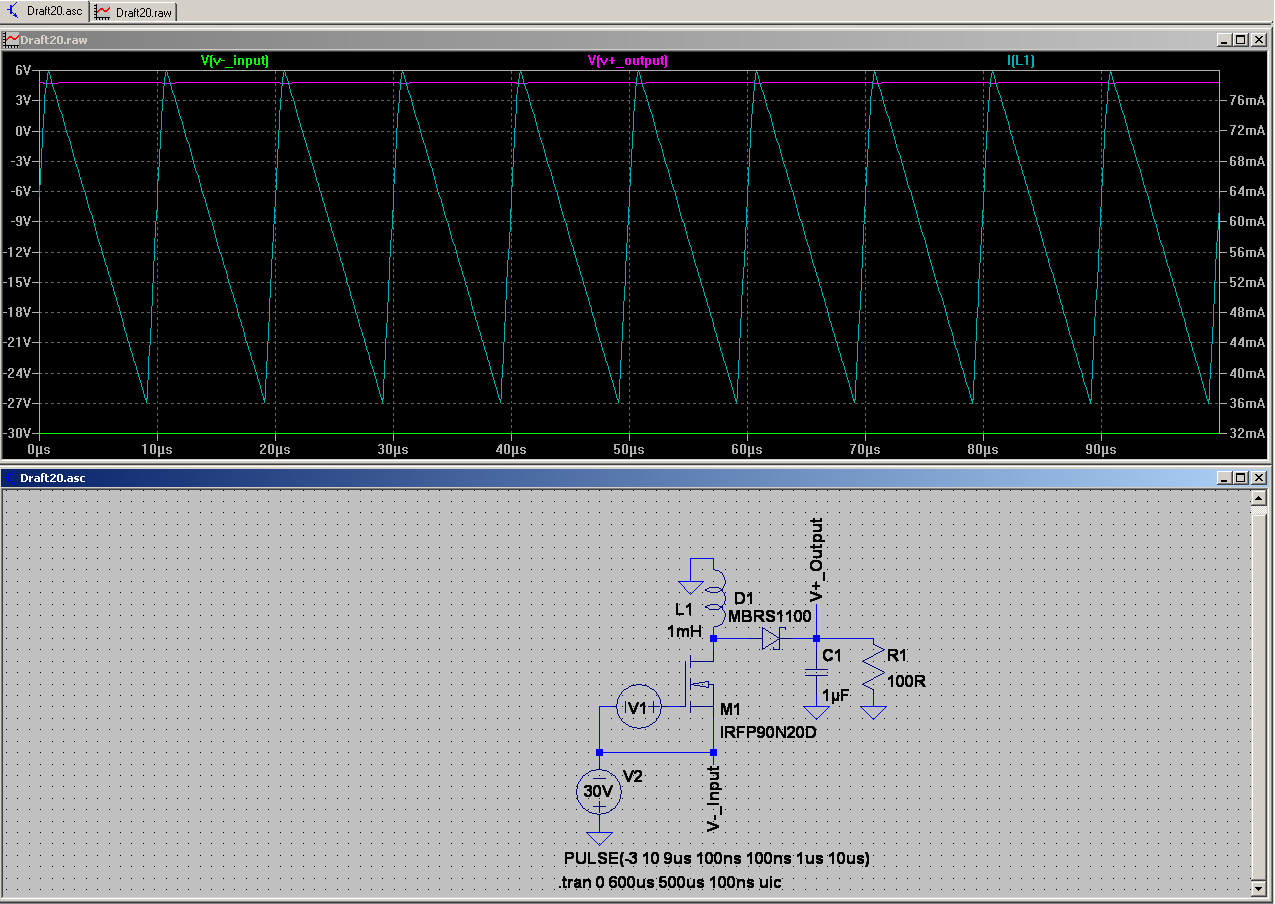The height and width of the screenshot is (904, 1275).
Task: Click the D1 diode reference label
Action: tap(743, 598)
